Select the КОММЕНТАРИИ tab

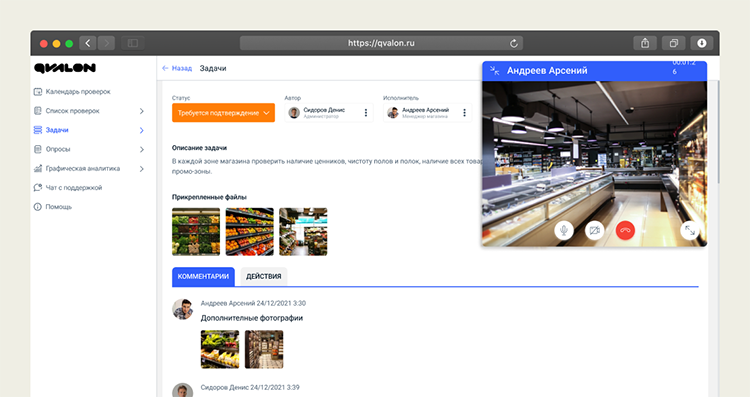pyautogui.click(x=203, y=276)
